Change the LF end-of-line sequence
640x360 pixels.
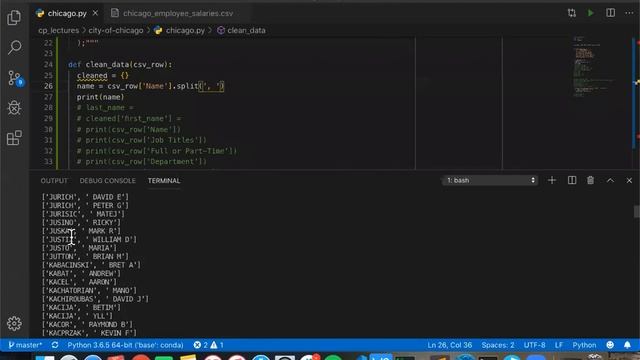[559, 345]
